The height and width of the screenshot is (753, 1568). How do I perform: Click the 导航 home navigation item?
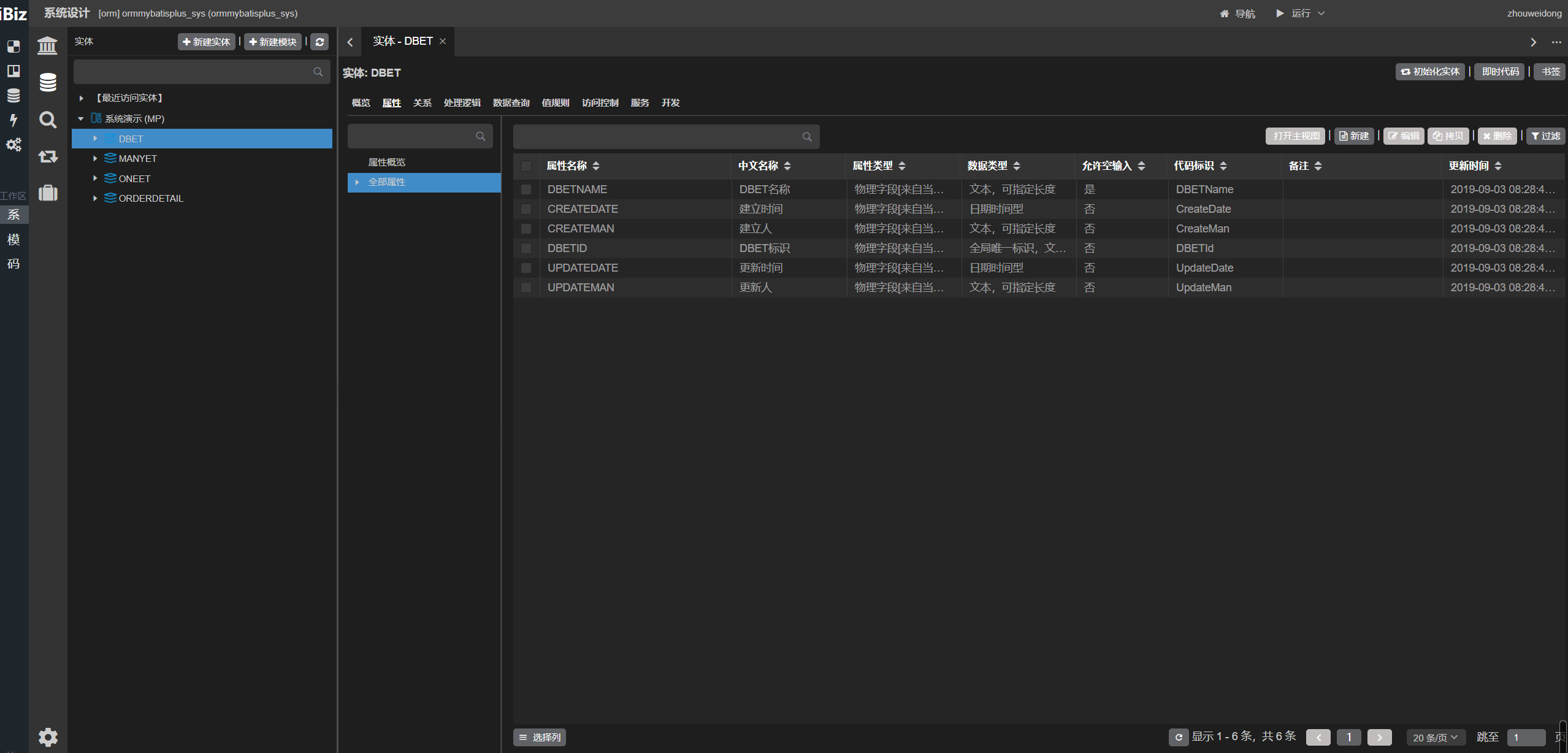tap(1237, 13)
